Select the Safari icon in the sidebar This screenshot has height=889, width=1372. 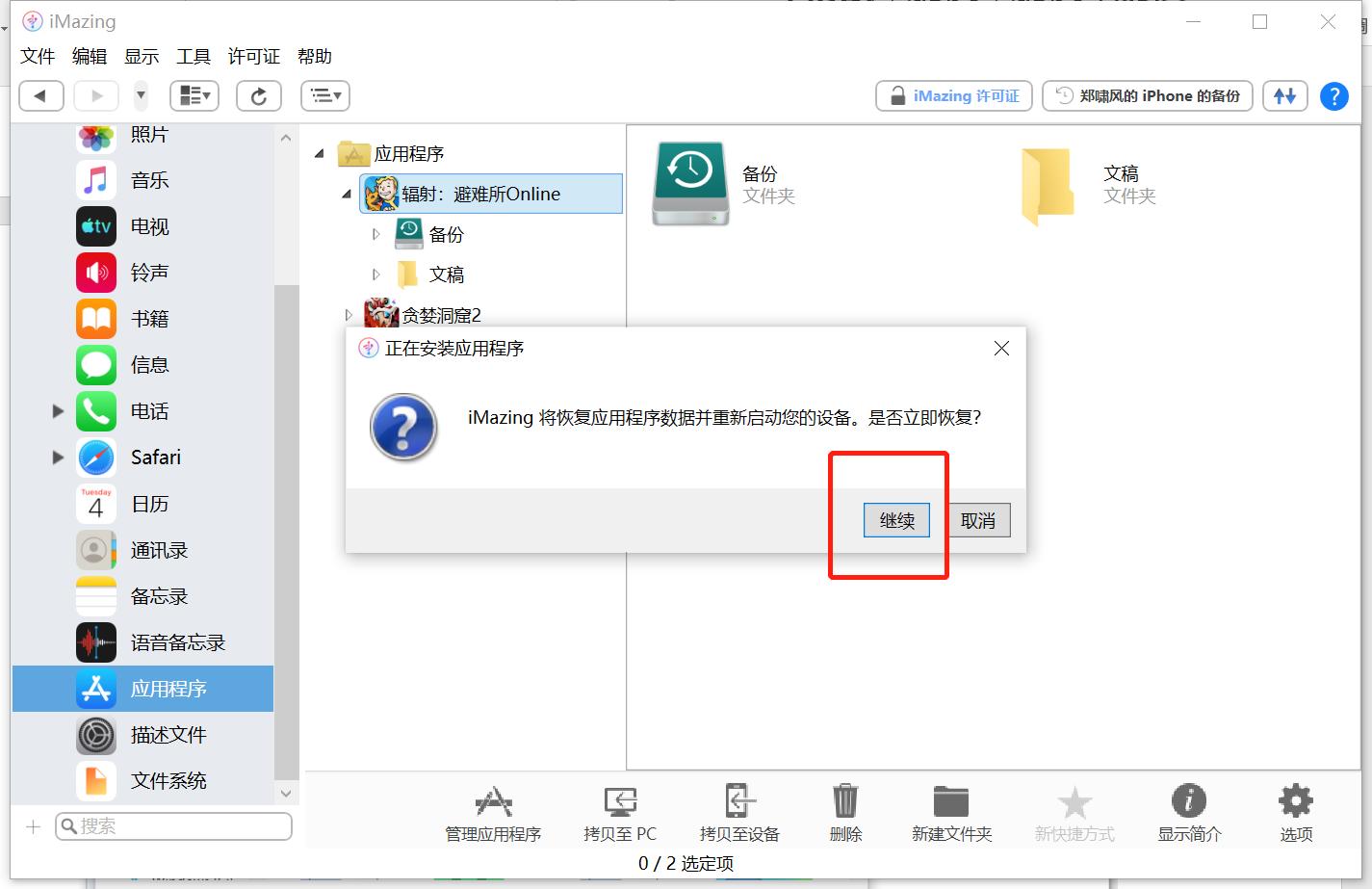point(96,458)
